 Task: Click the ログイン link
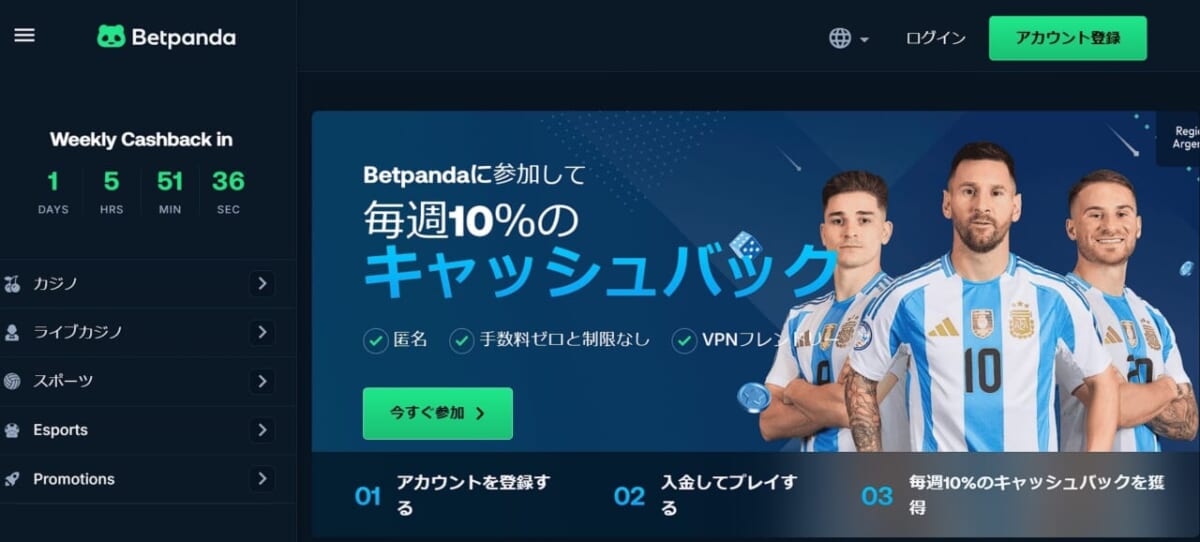point(936,38)
